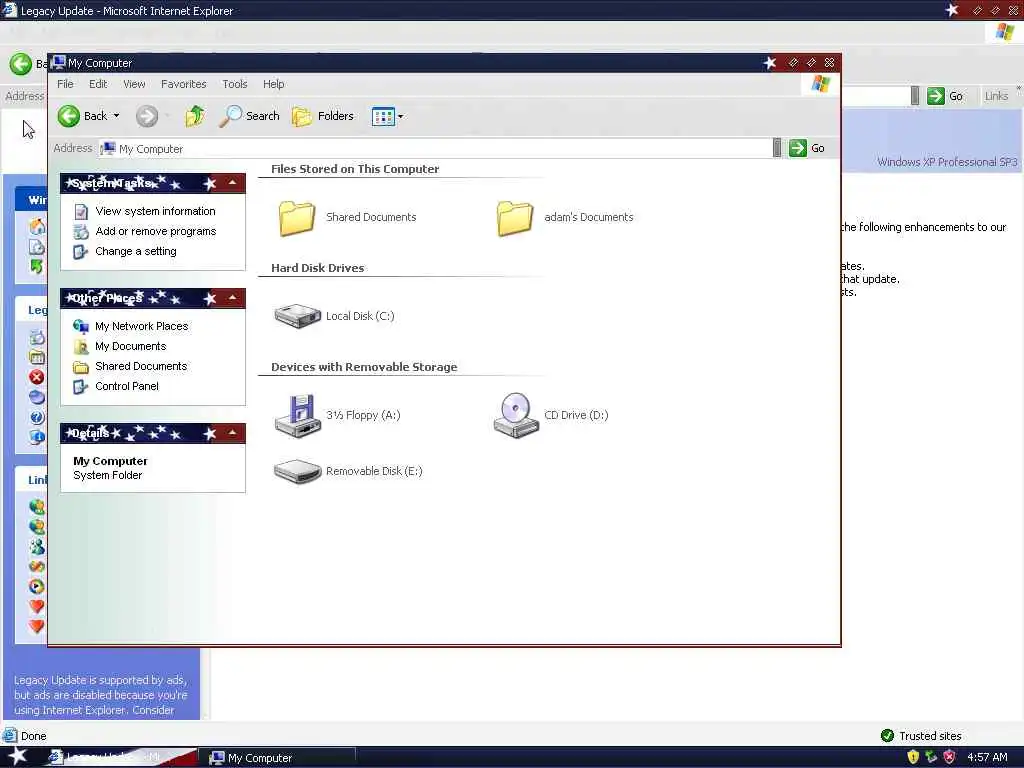This screenshot has height=768, width=1024.
Task: Click the Add or remove programs icon
Action: (x=81, y=232)
